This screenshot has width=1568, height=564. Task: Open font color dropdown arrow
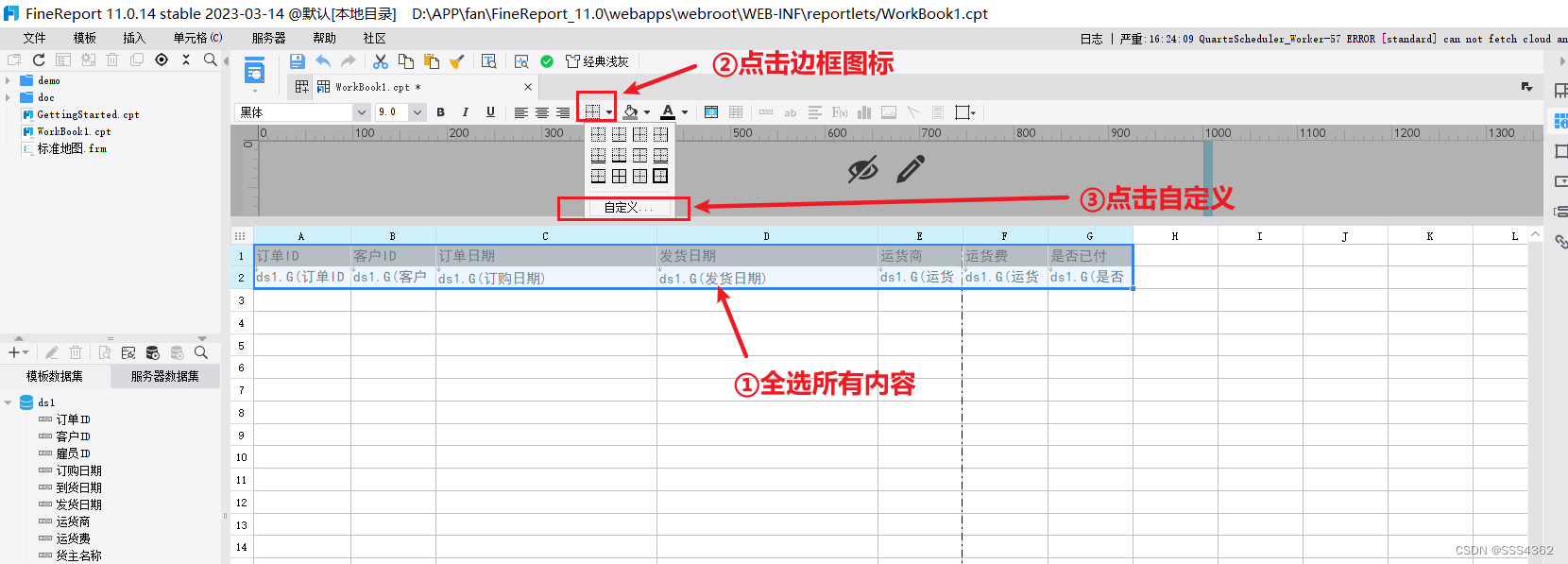(685, 112)
